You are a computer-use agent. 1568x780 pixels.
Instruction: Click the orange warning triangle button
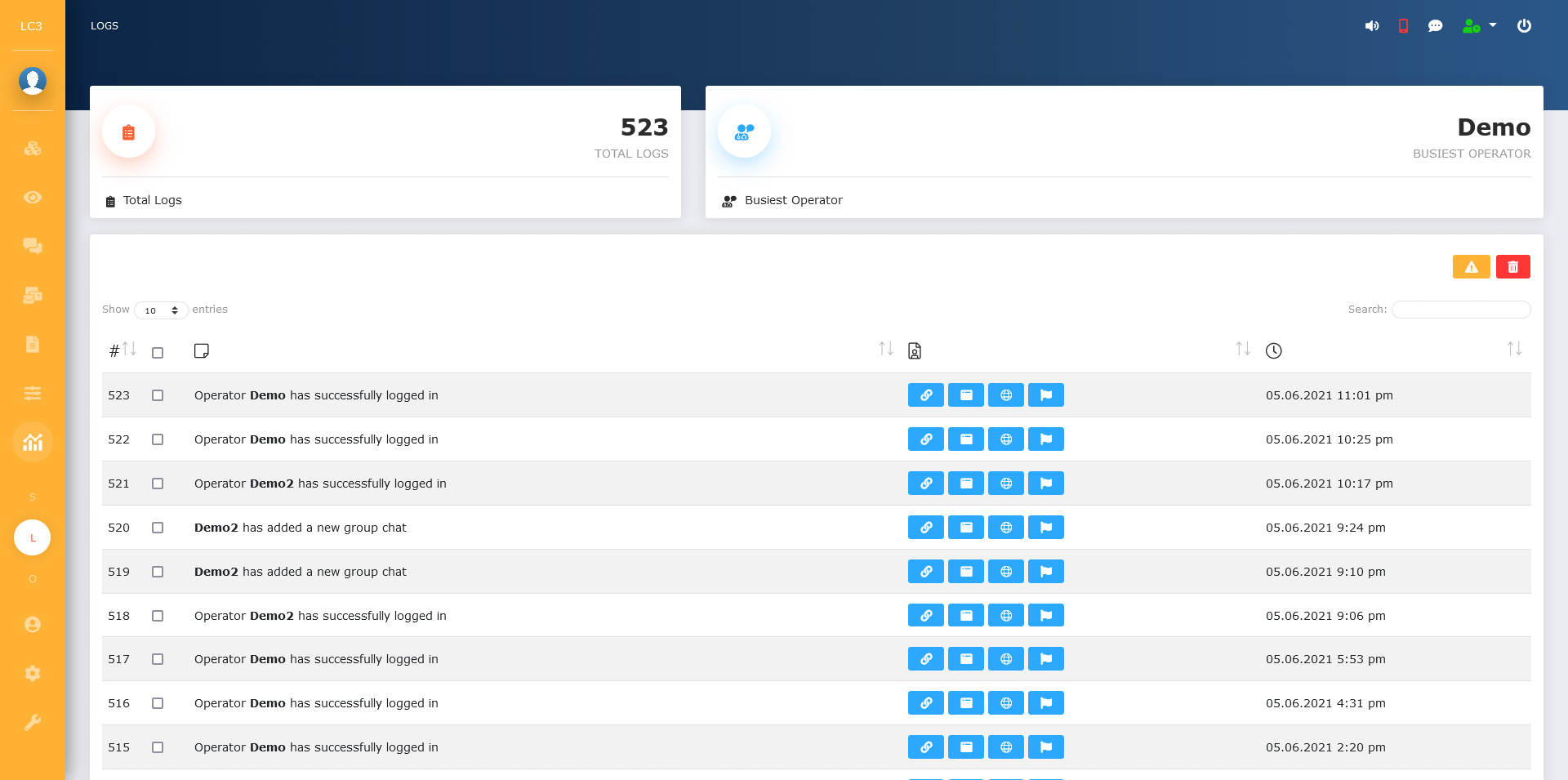1471,267
